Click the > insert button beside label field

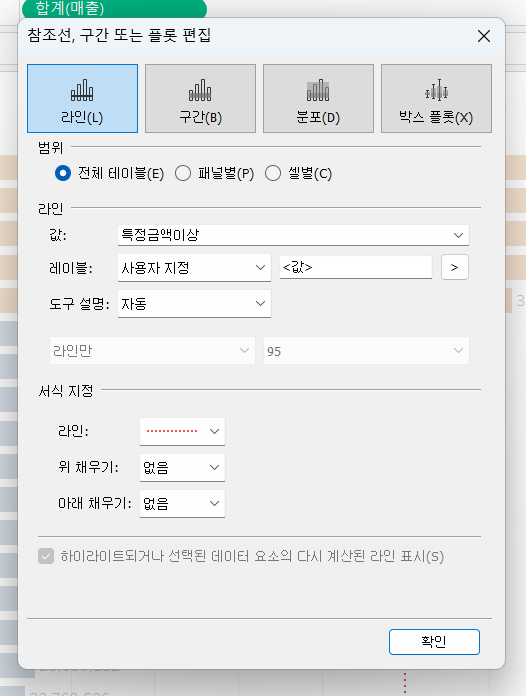[455, 267]
